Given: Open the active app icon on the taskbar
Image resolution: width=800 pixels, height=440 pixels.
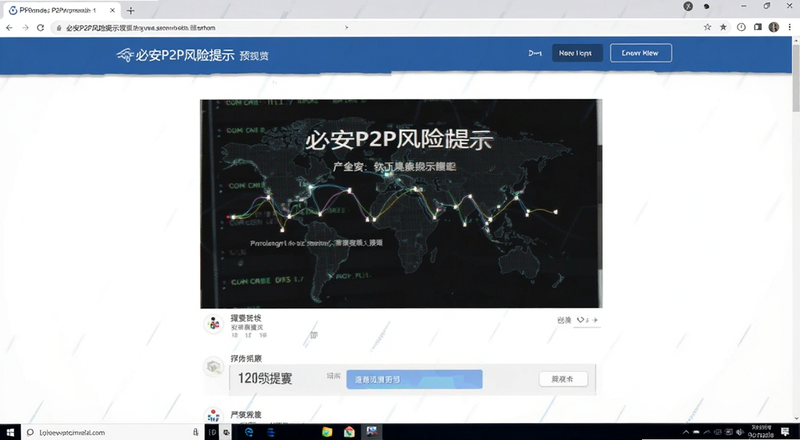Looking at the screenshot, I should (371, 432).
